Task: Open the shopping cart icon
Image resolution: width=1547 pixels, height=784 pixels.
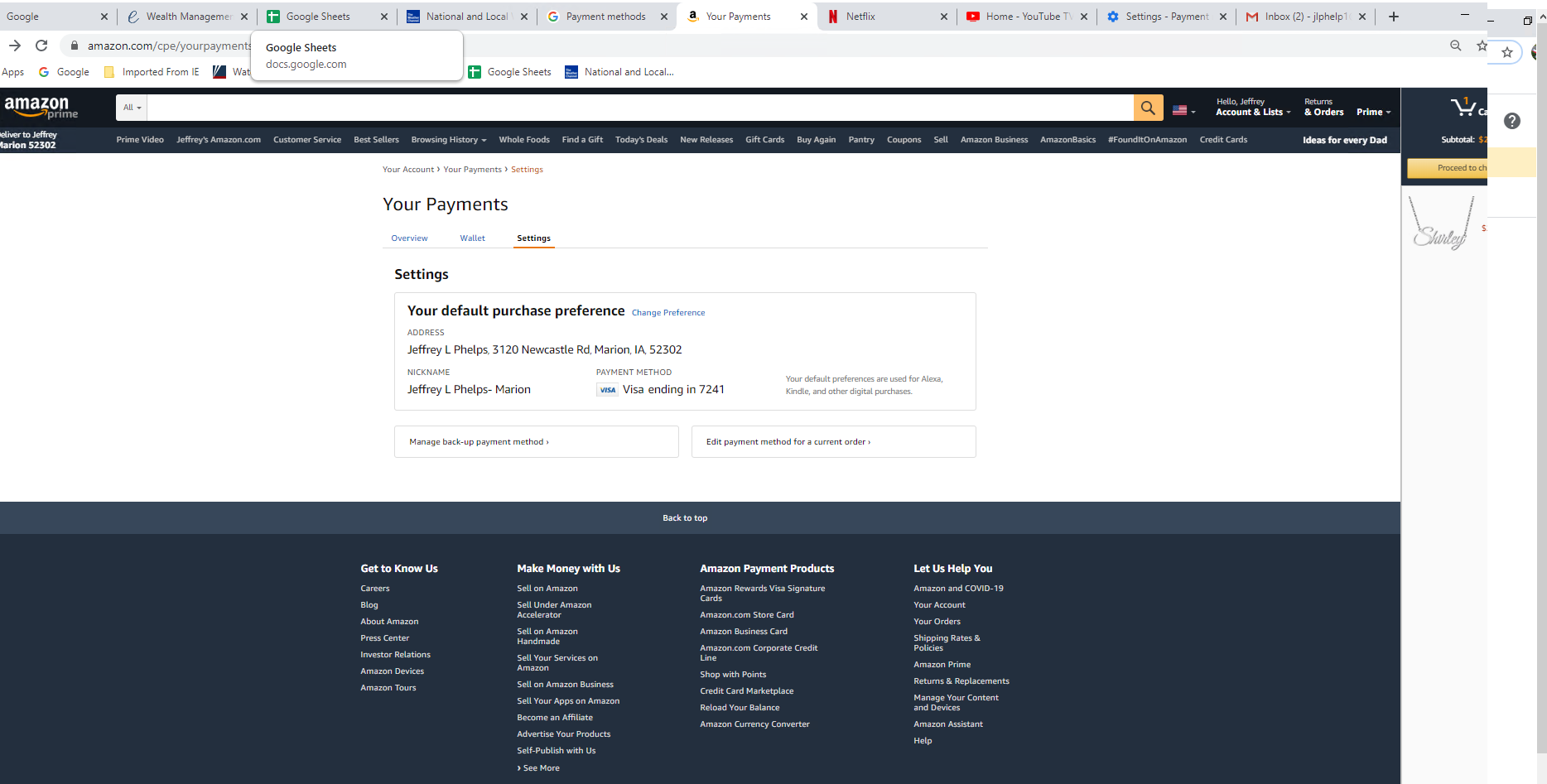Action: tap(1464, 107)
